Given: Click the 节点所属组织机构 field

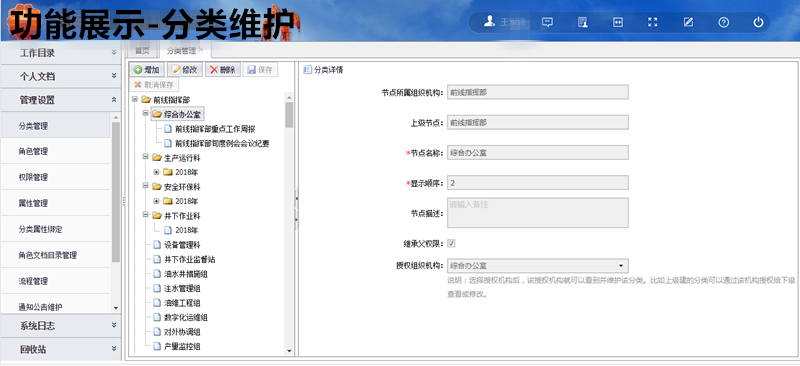Looking at the screenshot, I should 538,92.
